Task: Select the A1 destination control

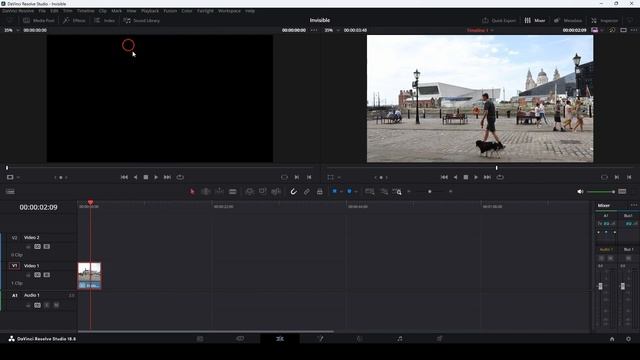Action: click(x=14, y=295)
